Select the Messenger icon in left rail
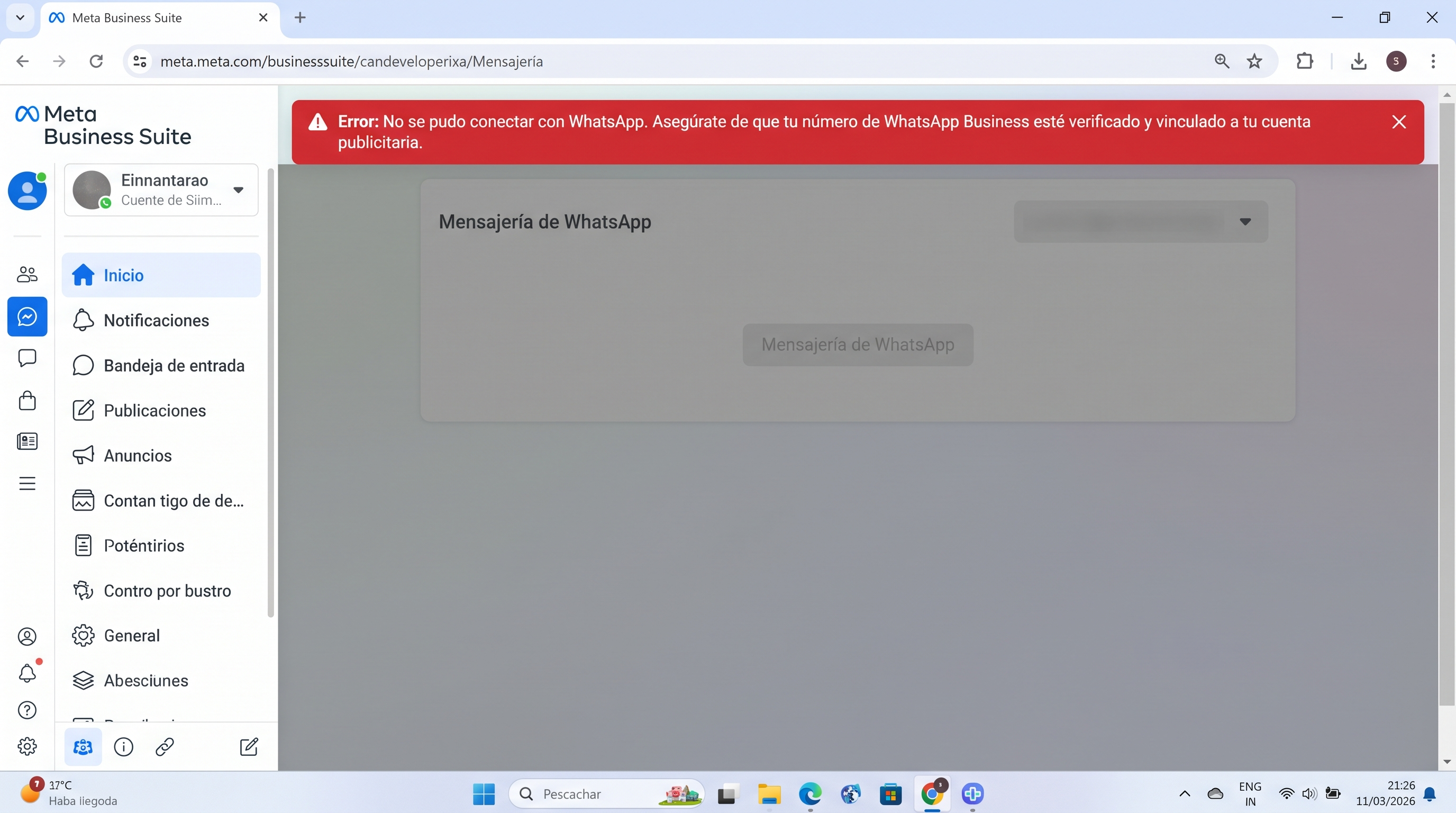The width and height of the screenshot is (1456, 813). pyautogui.click(x=27, y=317)
